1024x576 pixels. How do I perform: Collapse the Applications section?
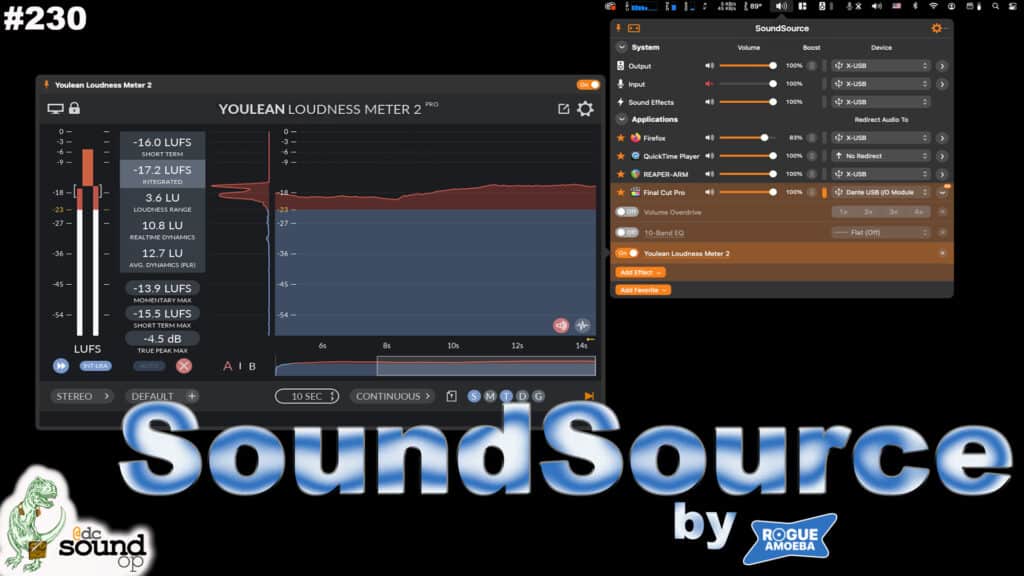pyautogui.click(x=622, y=120)
